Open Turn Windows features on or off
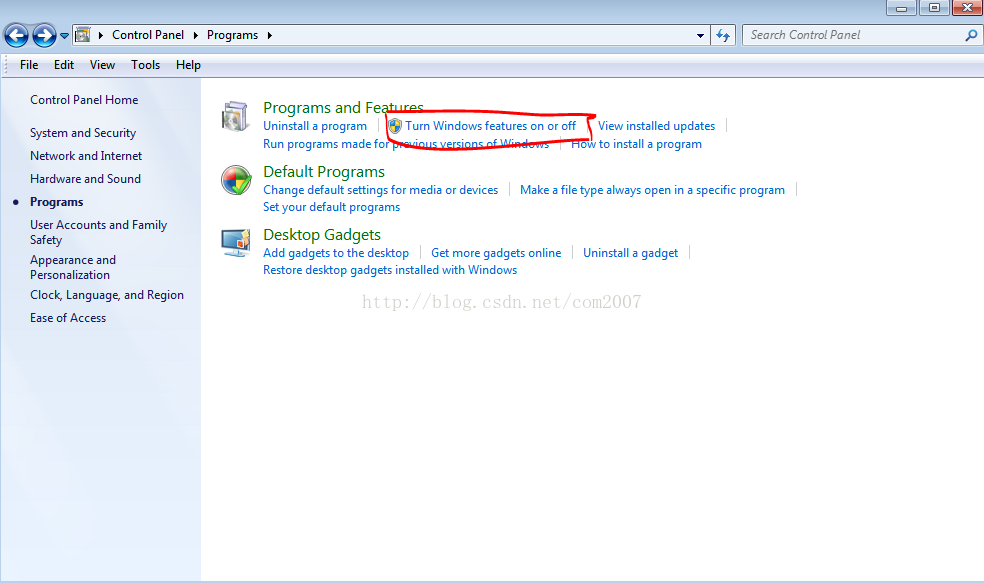 coord(490,126)
